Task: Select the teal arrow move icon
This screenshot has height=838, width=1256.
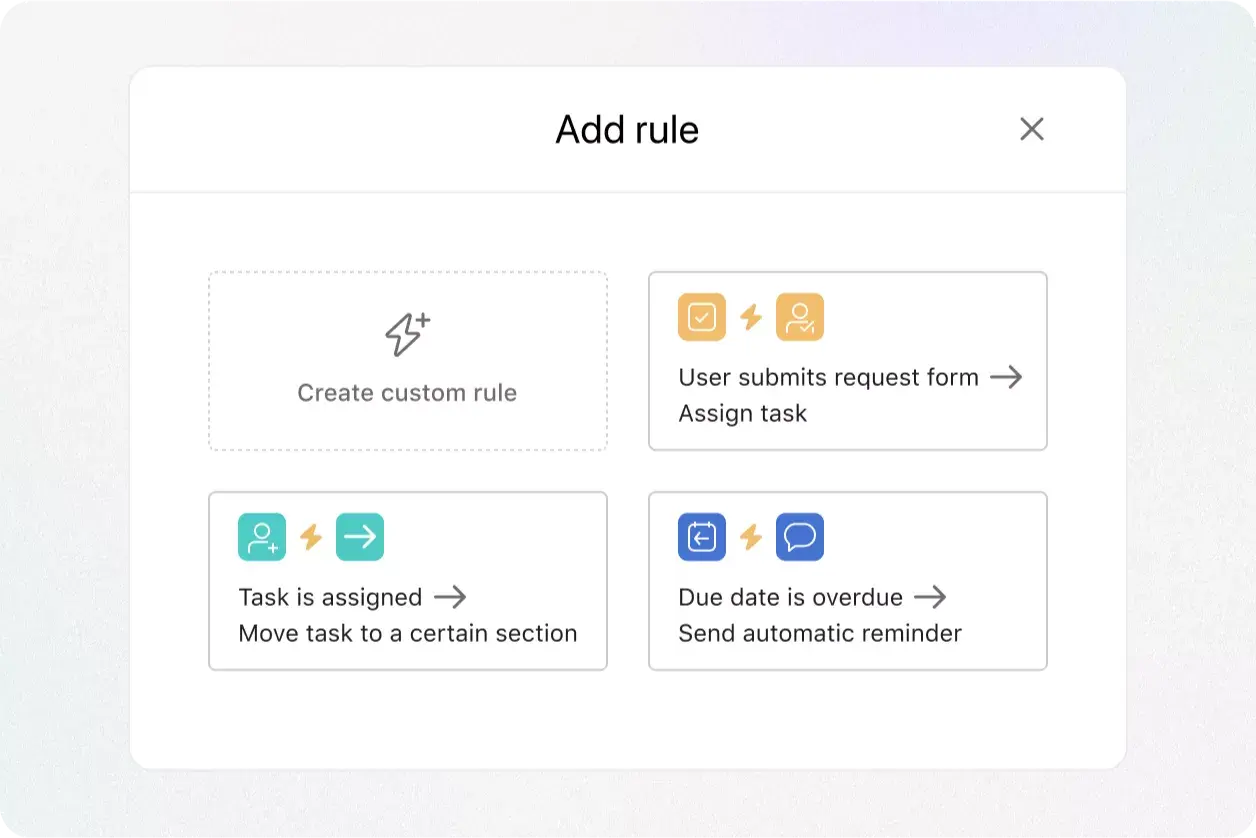Action: tap(361, 536)
